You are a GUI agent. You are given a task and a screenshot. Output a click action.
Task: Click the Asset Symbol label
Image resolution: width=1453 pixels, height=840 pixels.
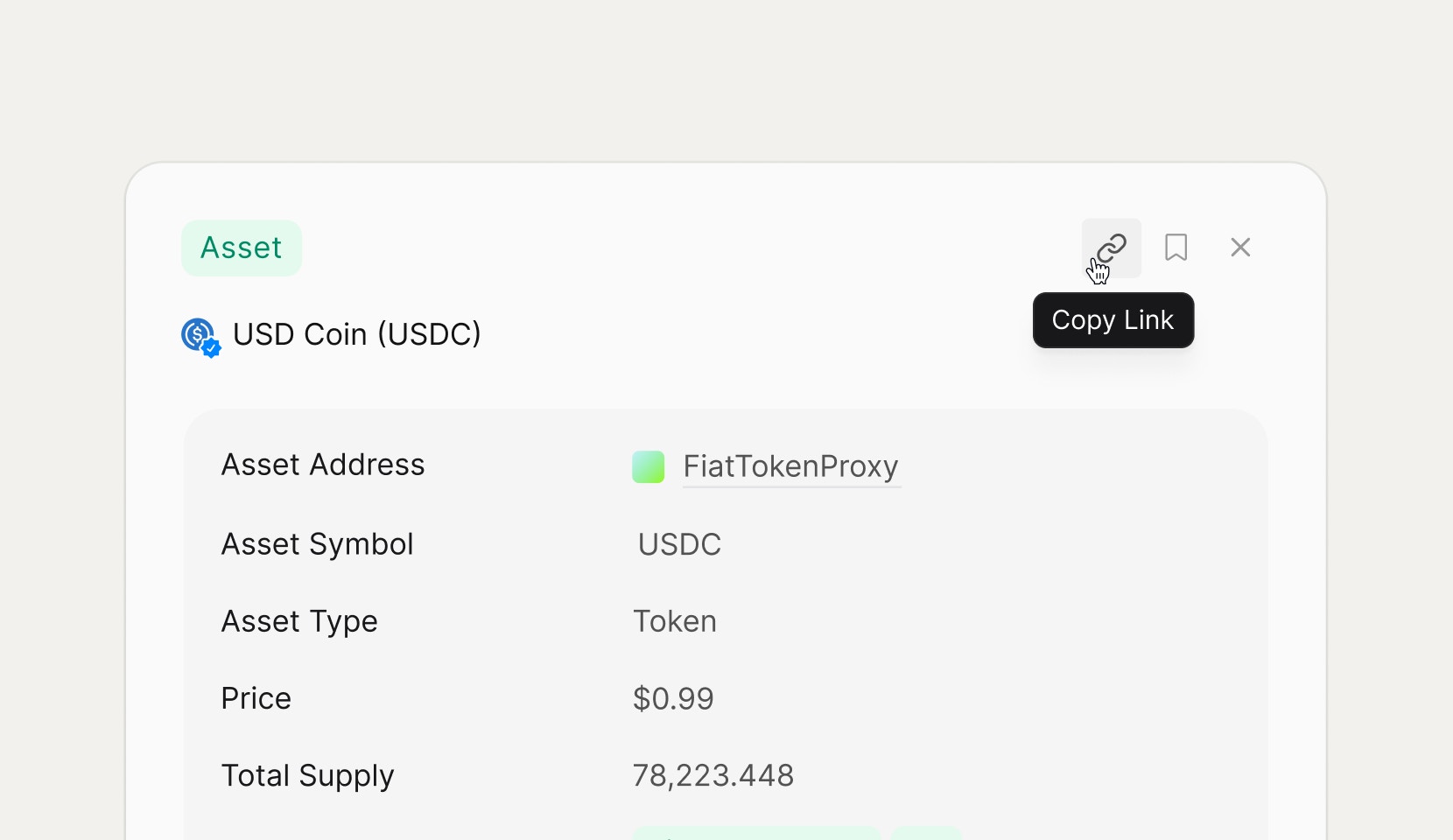click(x=317, y=544)
